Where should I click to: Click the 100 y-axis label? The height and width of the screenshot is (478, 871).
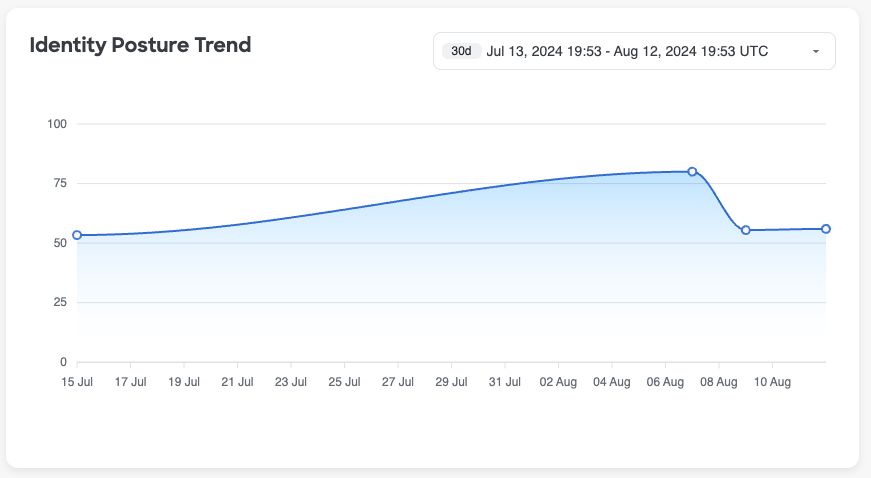(56, 124)
